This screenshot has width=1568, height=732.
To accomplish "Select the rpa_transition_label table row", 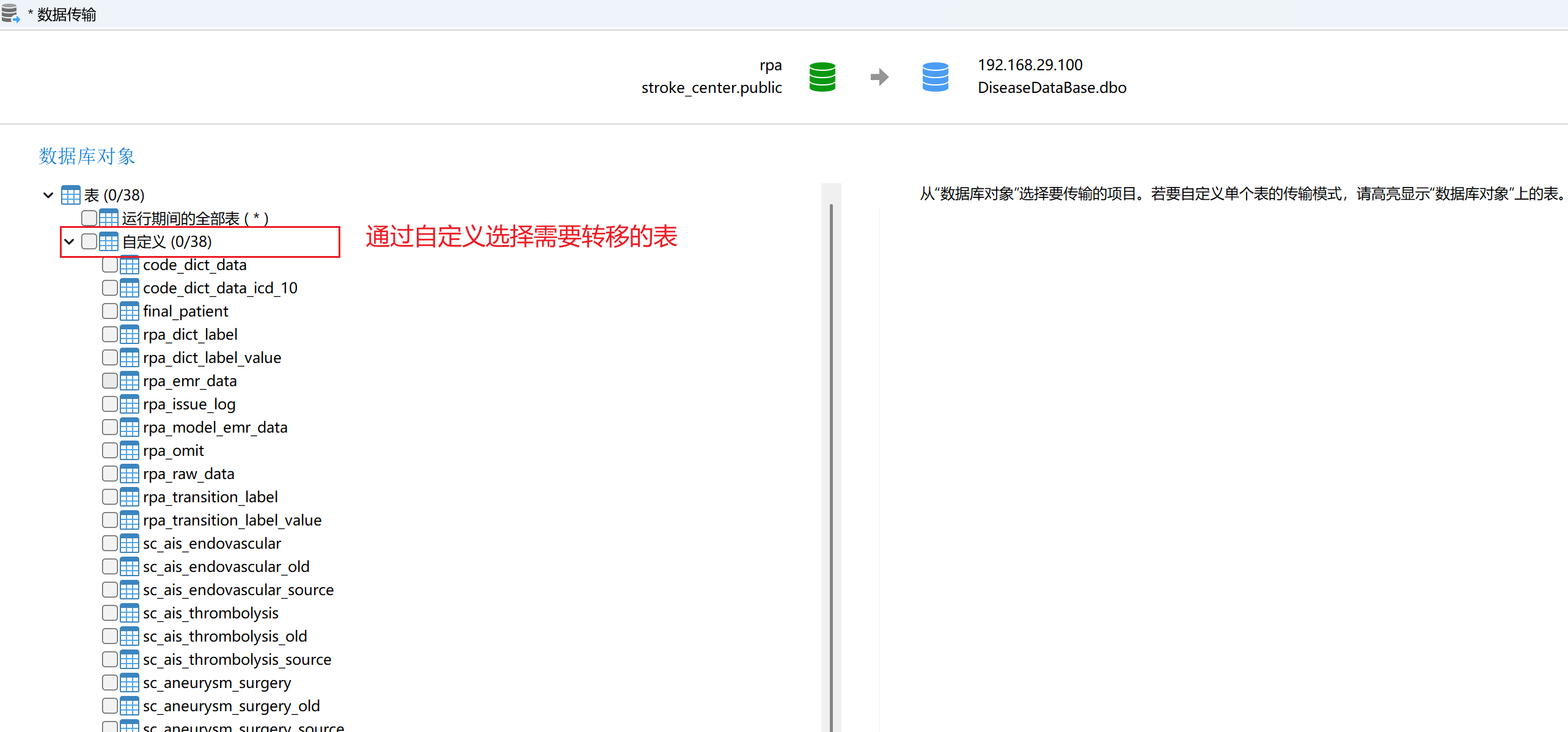I will click(210, 497).
